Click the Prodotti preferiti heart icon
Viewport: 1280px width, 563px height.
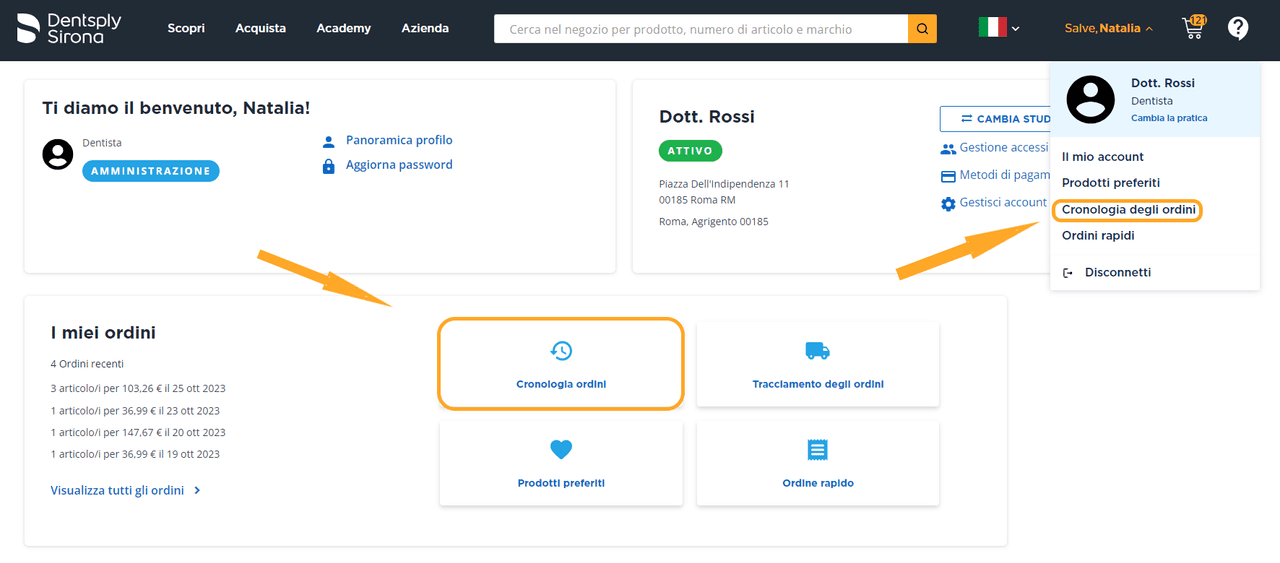click(561, 450)
